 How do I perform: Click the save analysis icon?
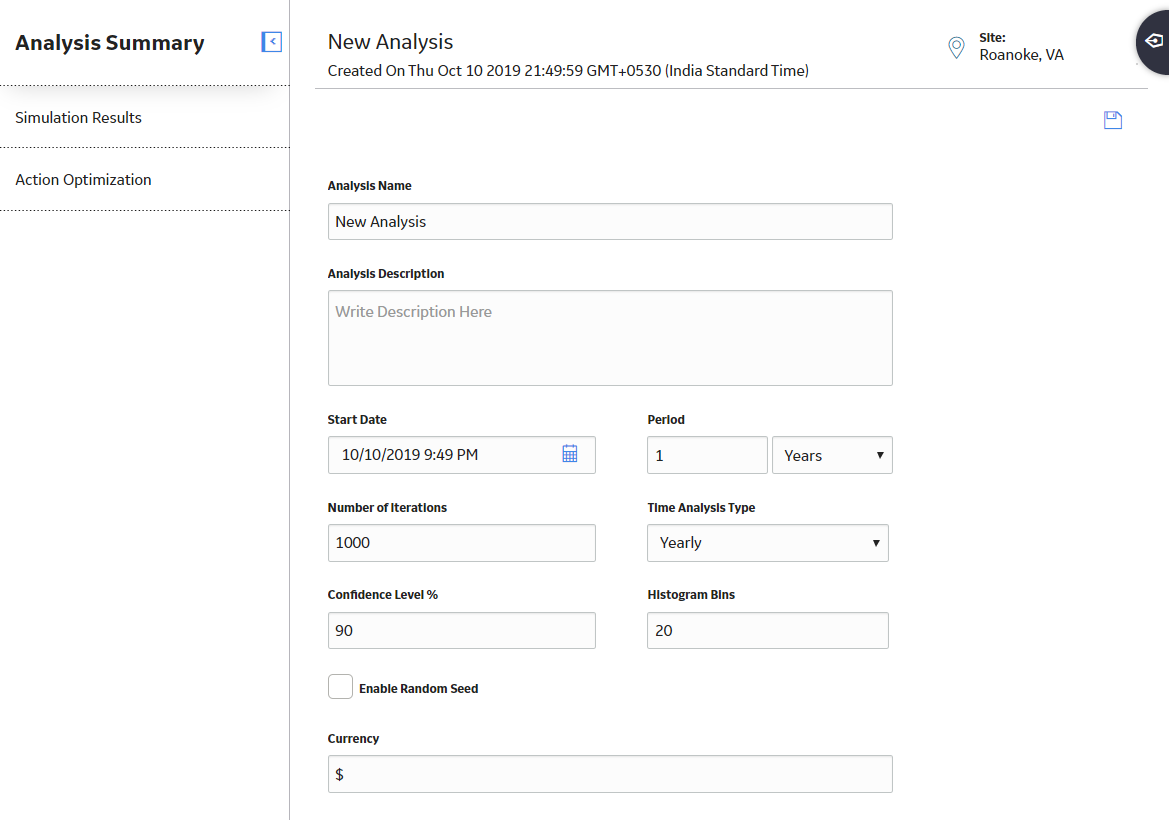pyautogui.click(x=1112, y=120)
